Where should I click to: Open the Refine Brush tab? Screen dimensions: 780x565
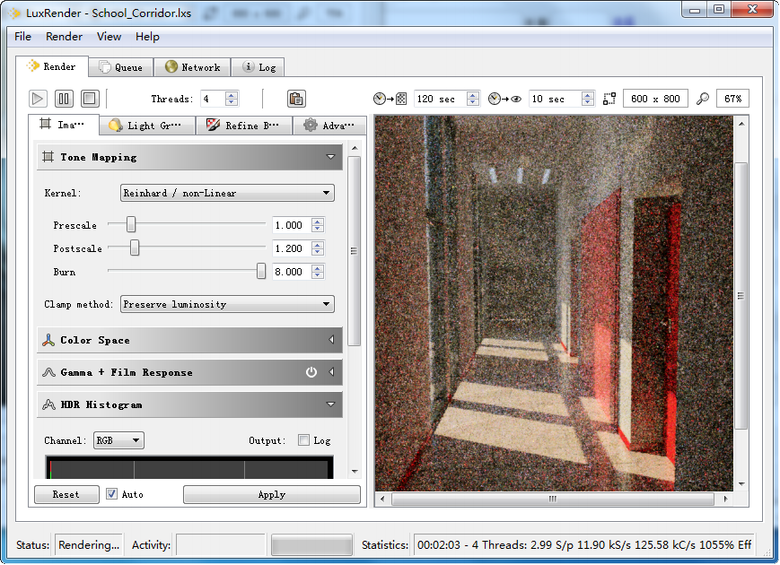[243, 125]
